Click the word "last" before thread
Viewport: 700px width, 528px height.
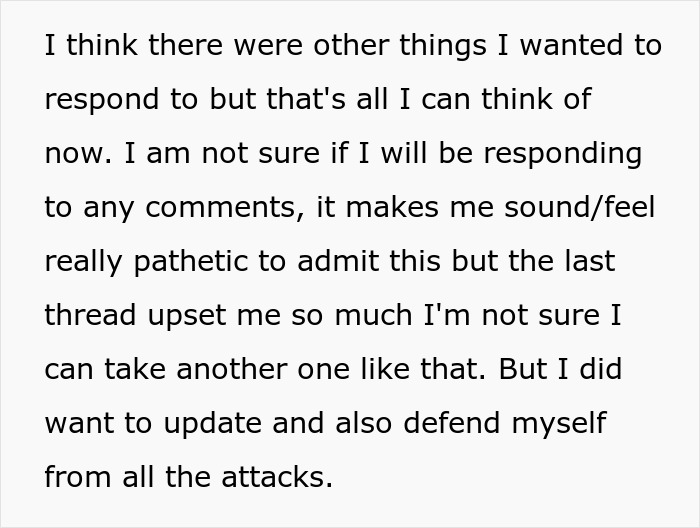(591, 262)
